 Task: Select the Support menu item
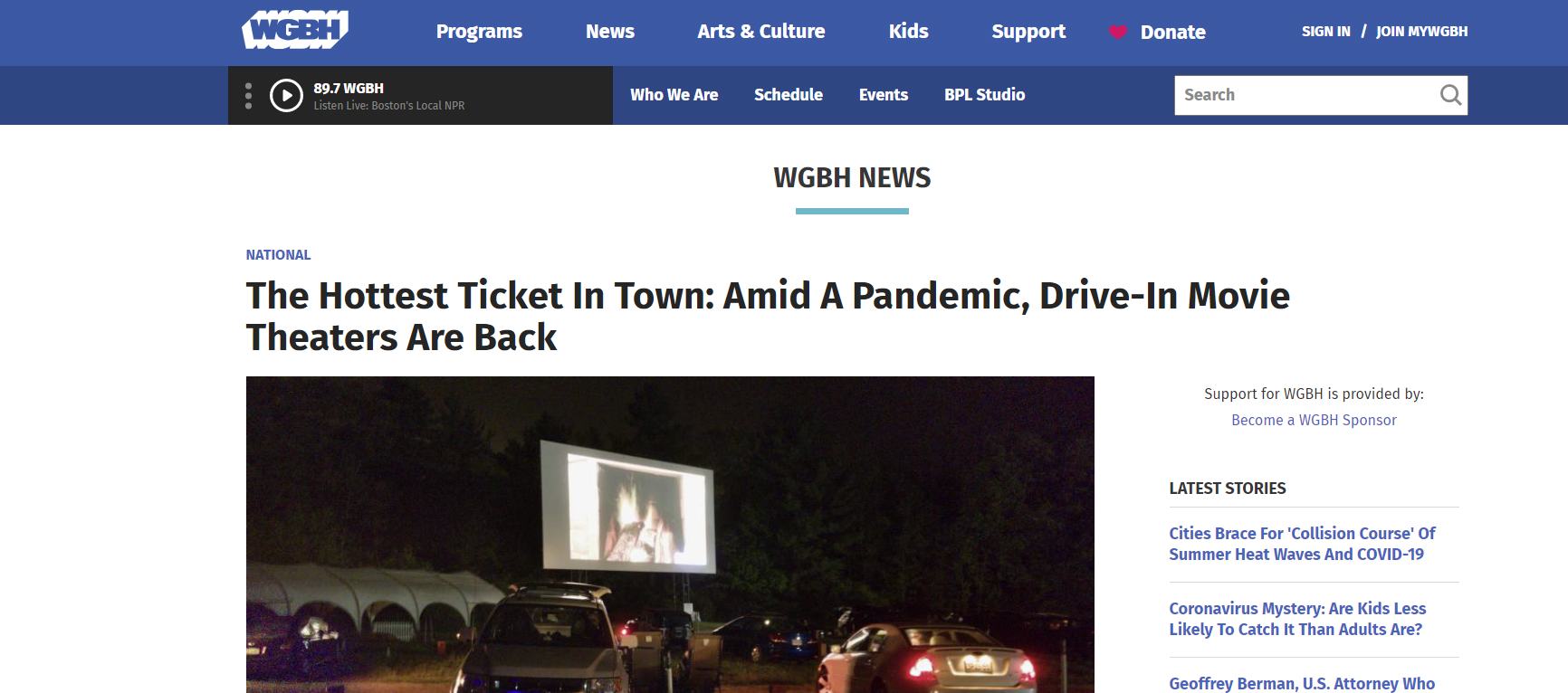tap(1028, 32)
